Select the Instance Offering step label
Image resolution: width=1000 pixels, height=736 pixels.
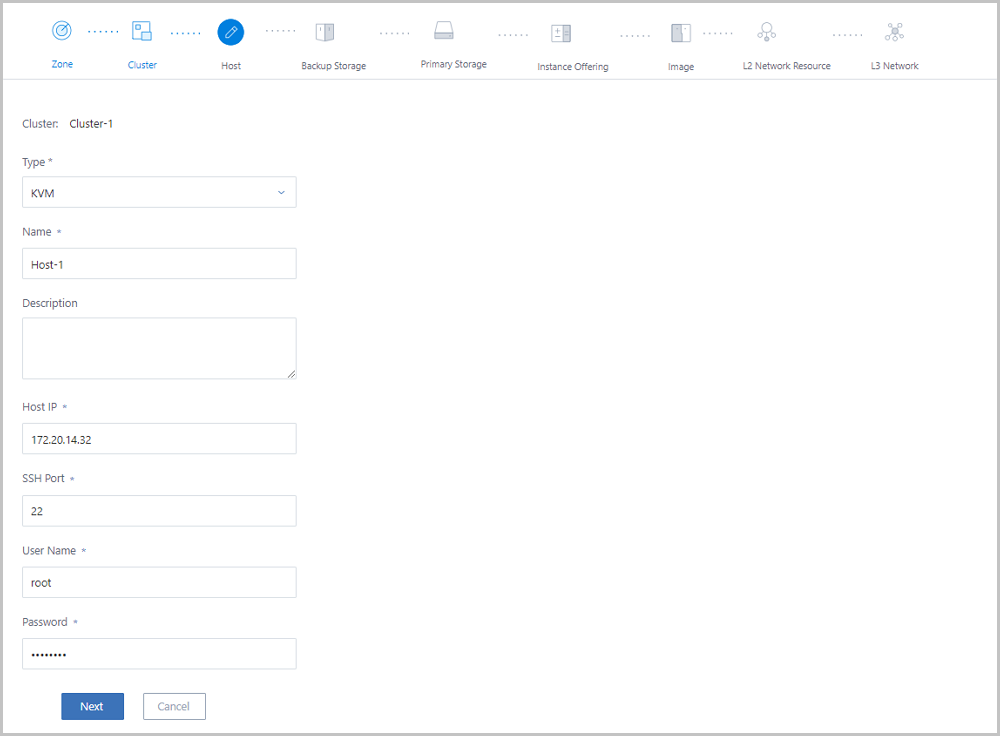point(573,66)
